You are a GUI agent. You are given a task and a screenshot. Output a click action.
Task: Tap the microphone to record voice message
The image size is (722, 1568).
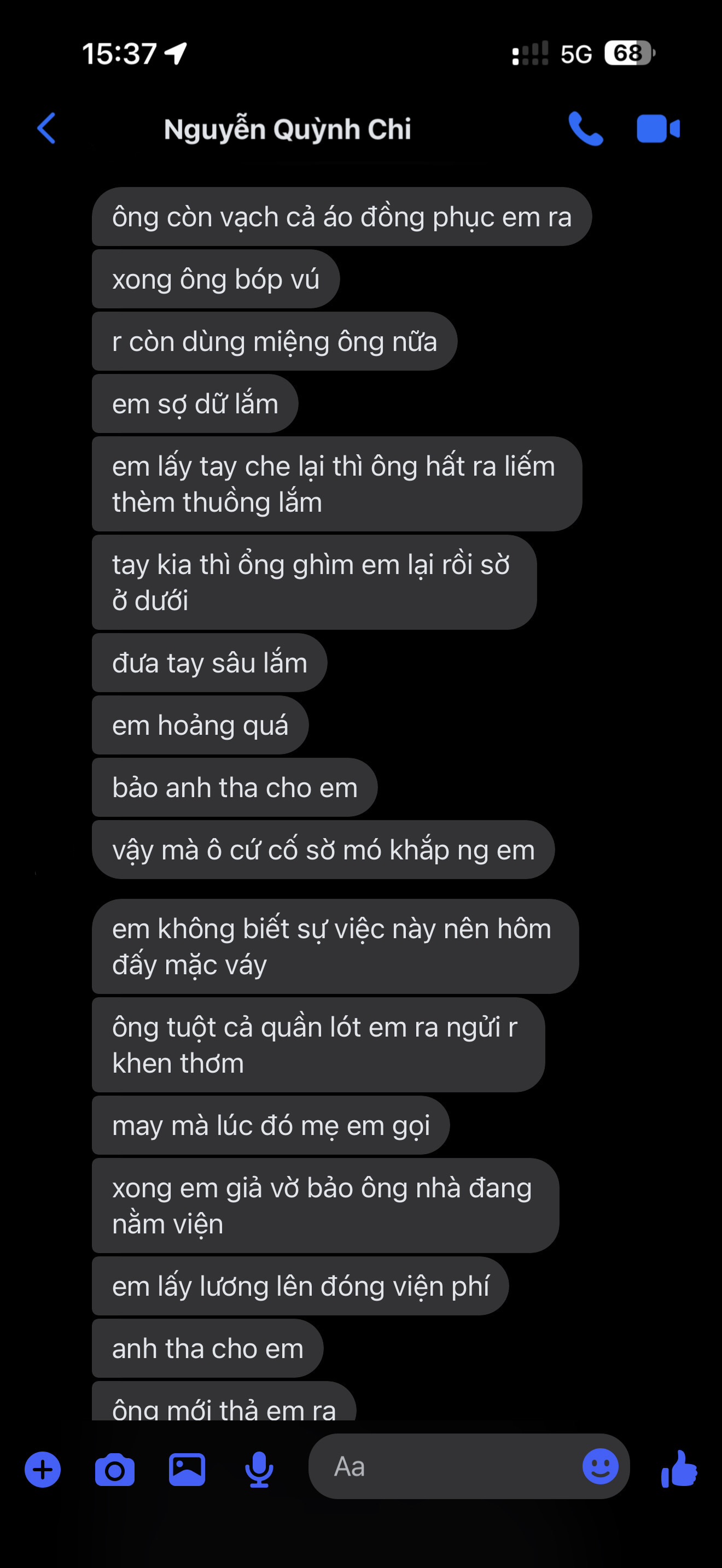click(259, 1470)
